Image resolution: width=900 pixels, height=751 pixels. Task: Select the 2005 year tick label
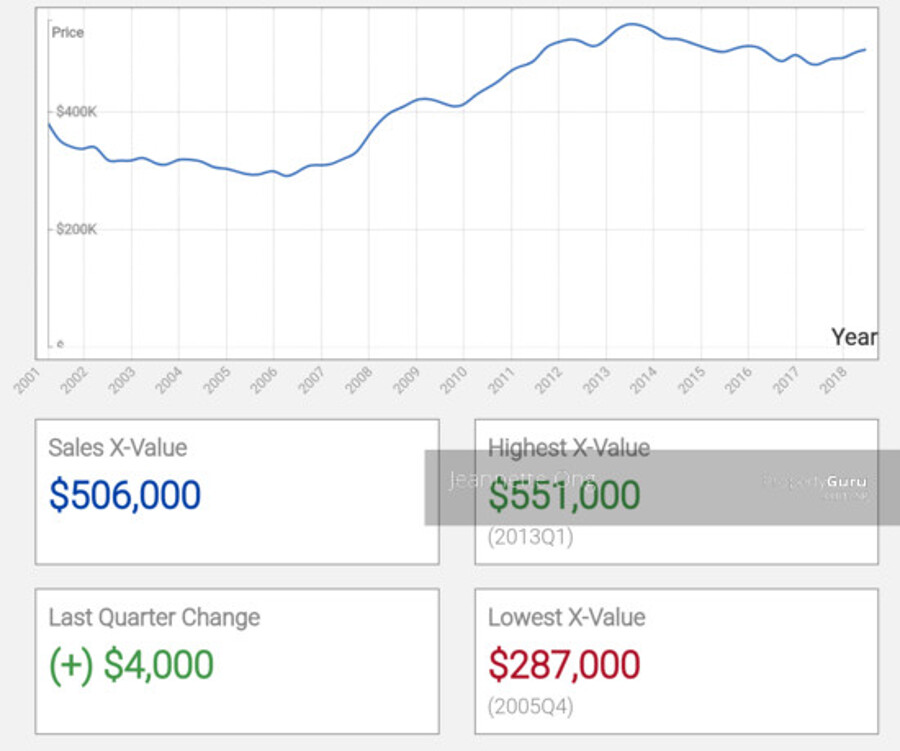coord(218,380)
